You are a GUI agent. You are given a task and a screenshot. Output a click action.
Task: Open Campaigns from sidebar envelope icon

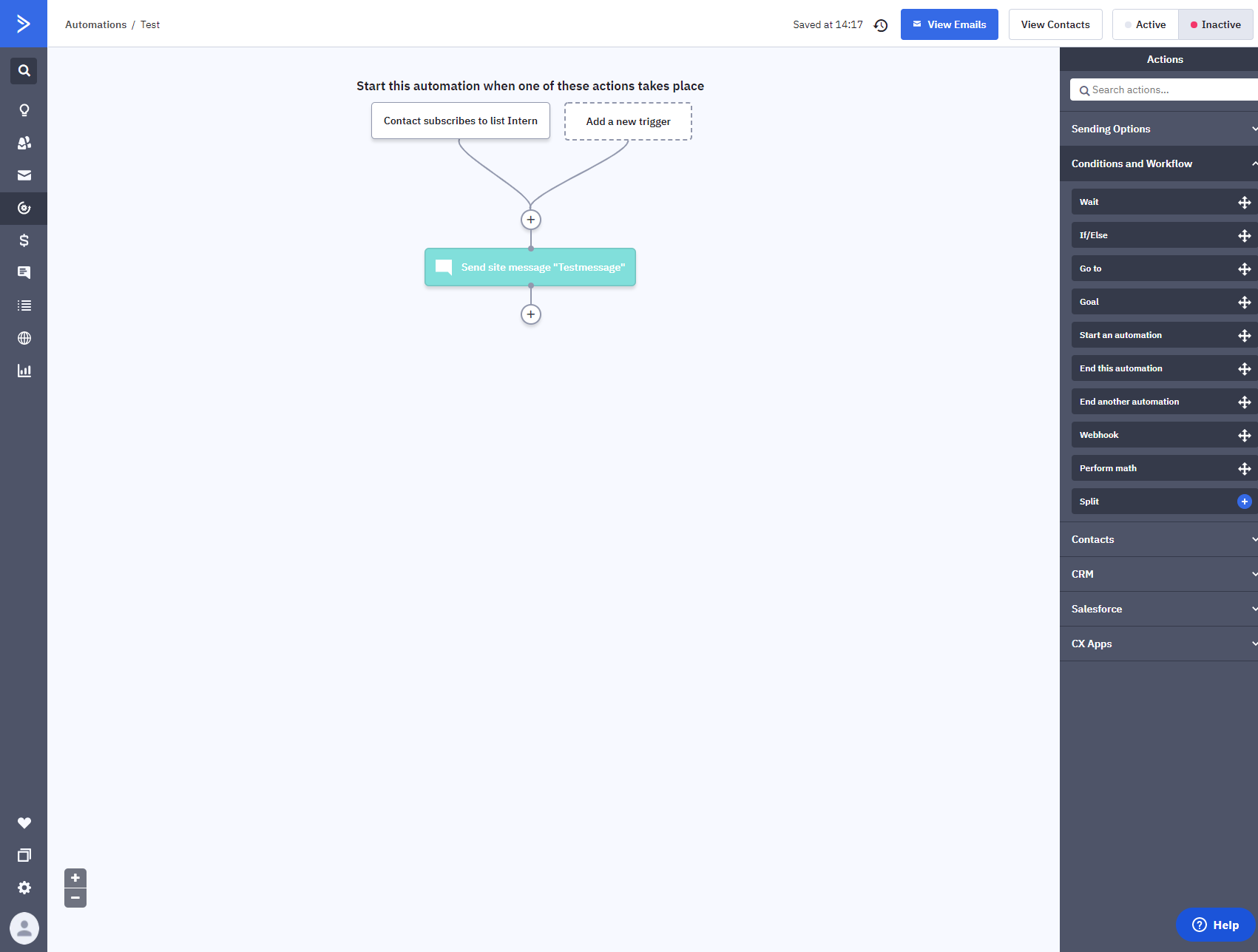[x=24, y=175]
